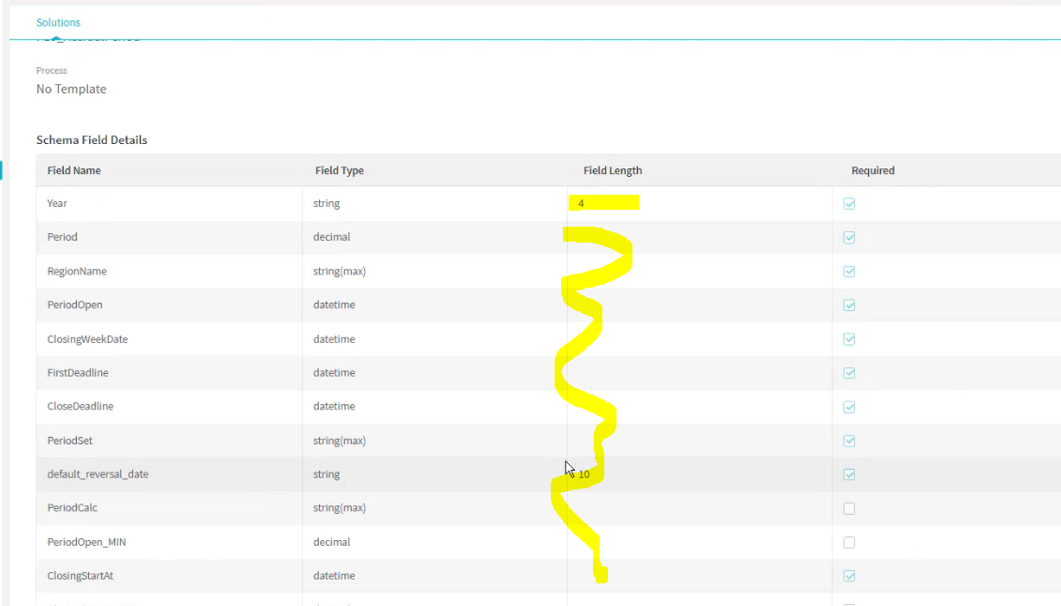
Task: Uncheck Required for the Period row
Action: point(849,237)
